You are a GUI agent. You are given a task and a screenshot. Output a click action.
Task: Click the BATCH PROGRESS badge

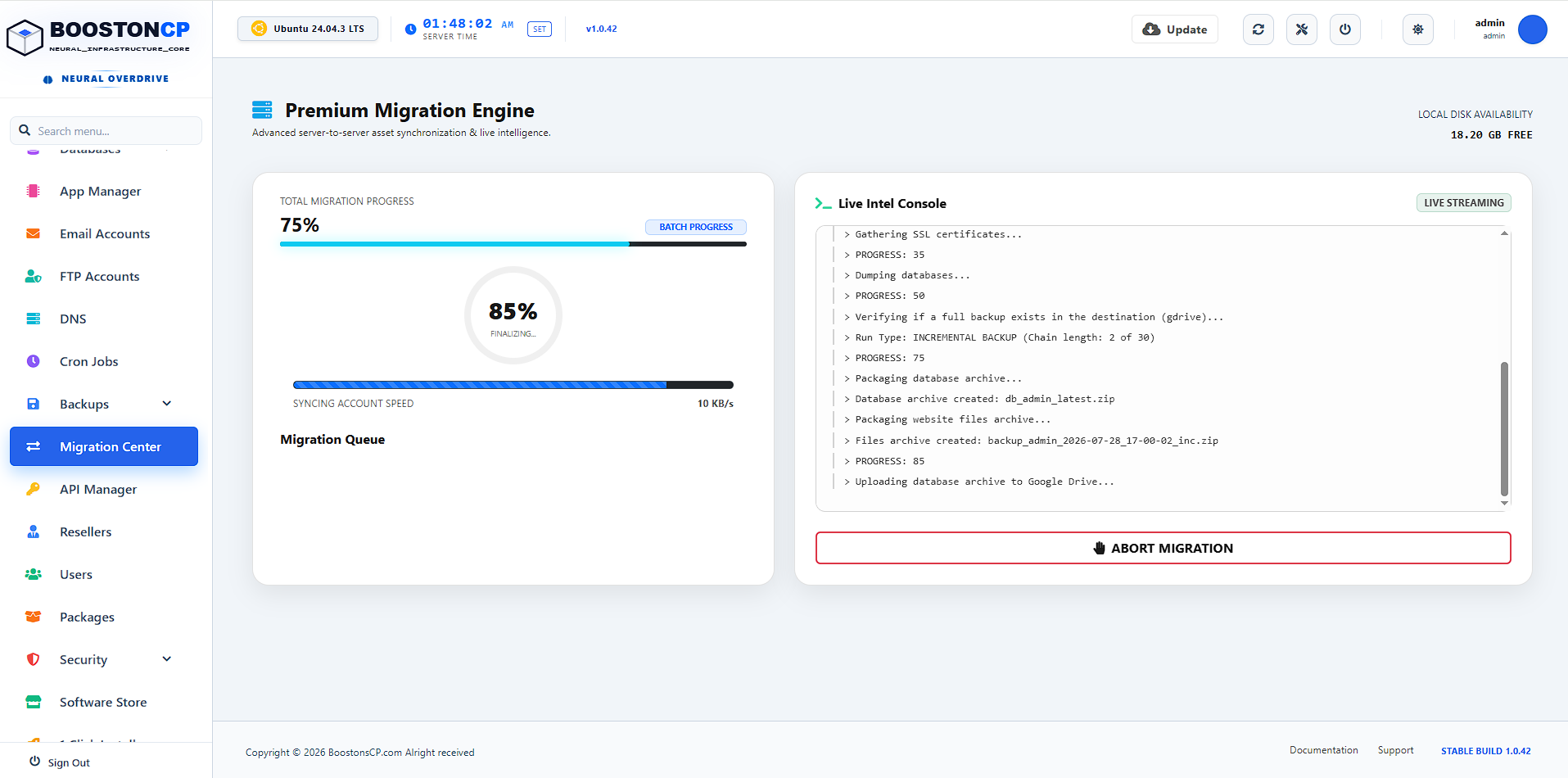(x=696, y=227)
